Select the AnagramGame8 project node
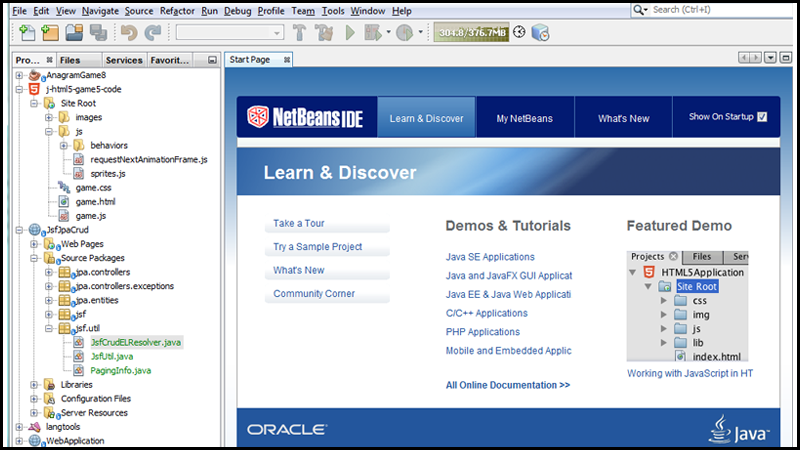This screenshot has width=800, height=450. [x=76, y=75]
